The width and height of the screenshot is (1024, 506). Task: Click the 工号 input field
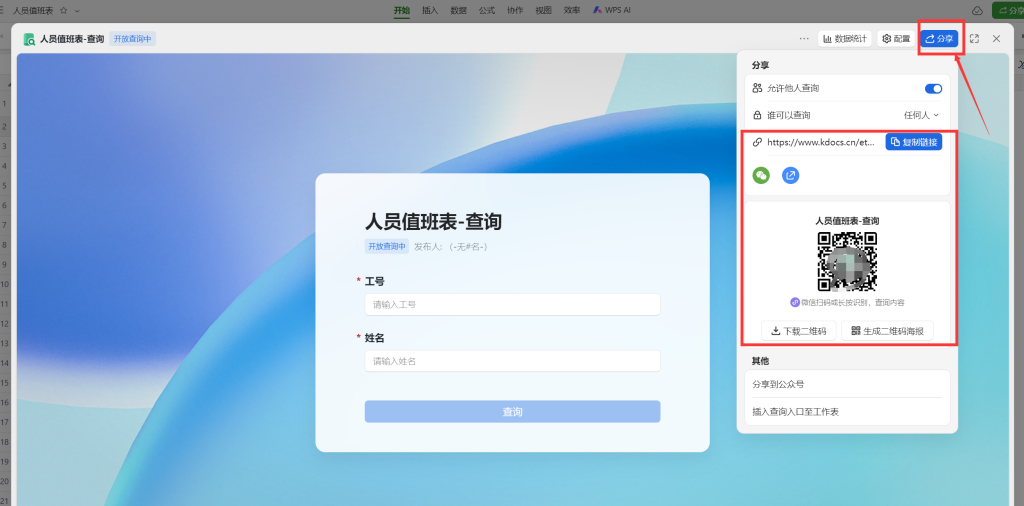(512, 304)
